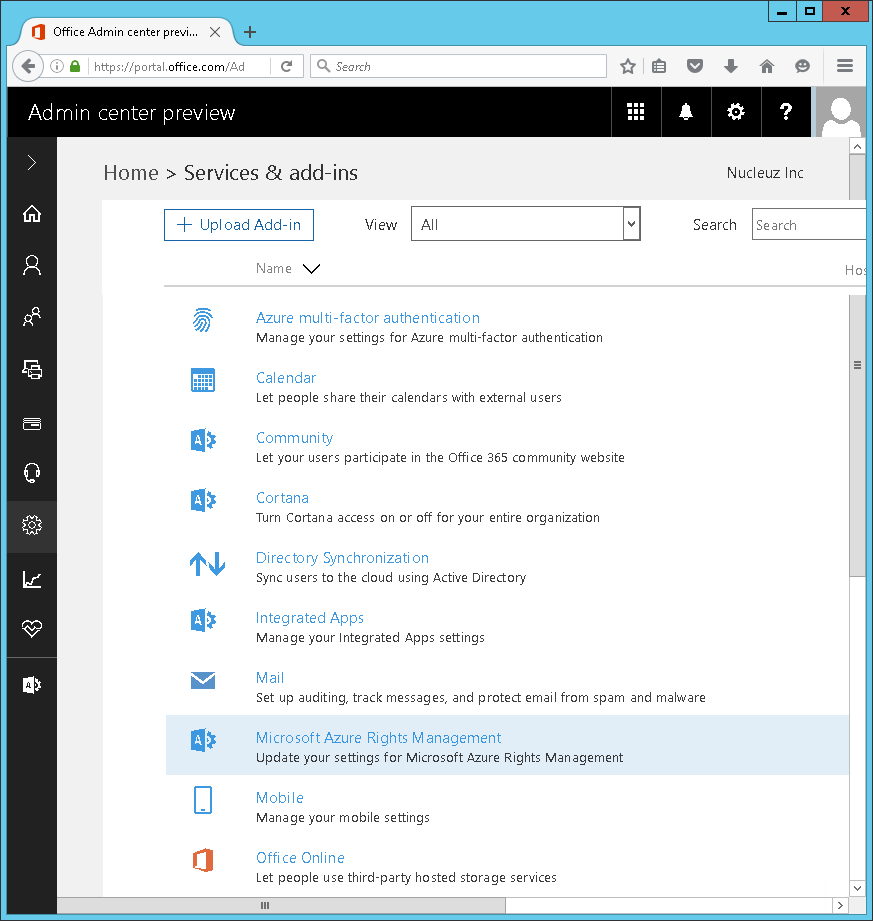Click the horizontal scrollbar right arrow
This screenshot has height=921, width=873.
pos(840,905)
